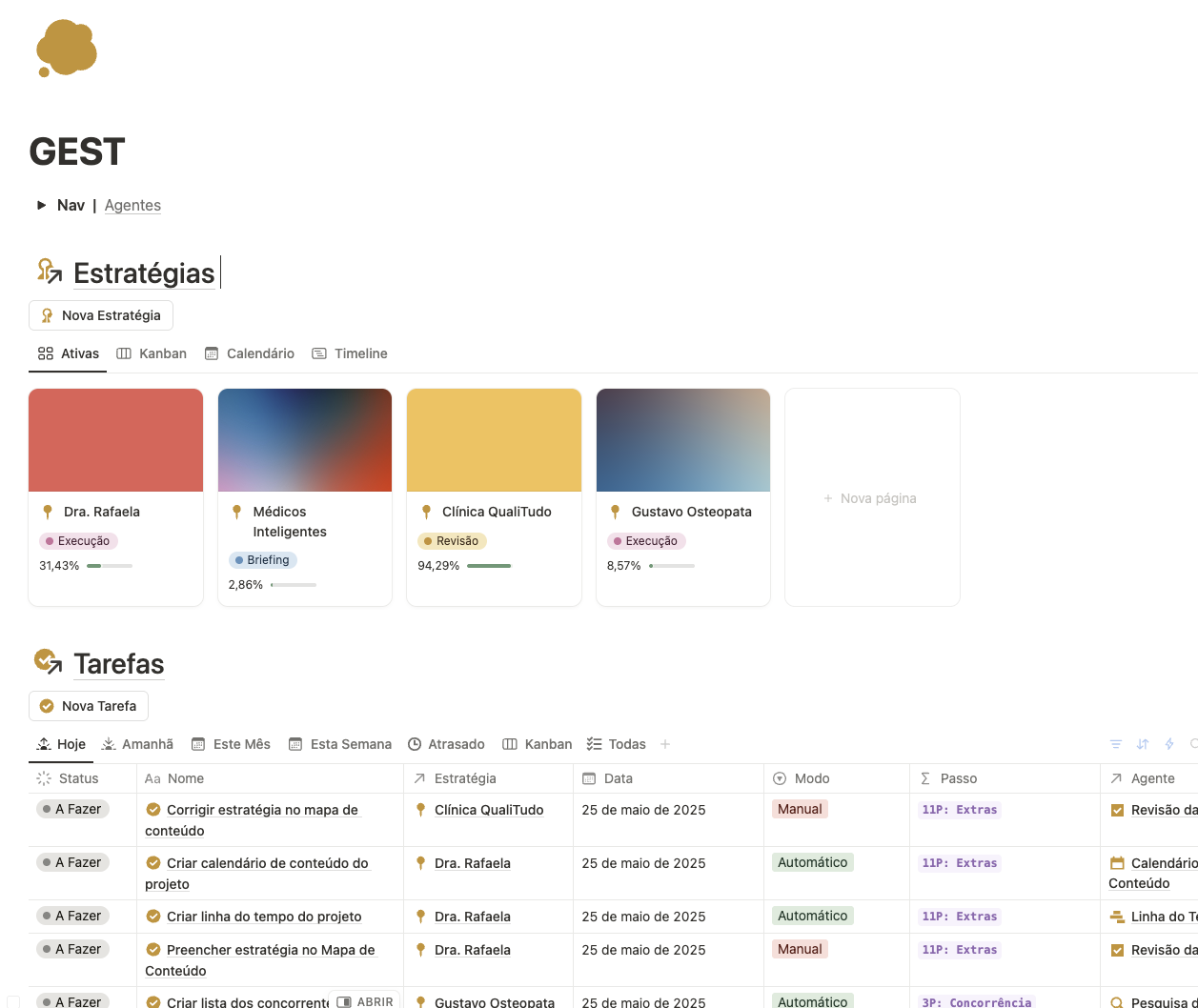Image resolution: width=1198 pixels, height=1008 pixels.
Task: Open Manual mode tag in Preencher estratégia row
Action: point(800,949)
